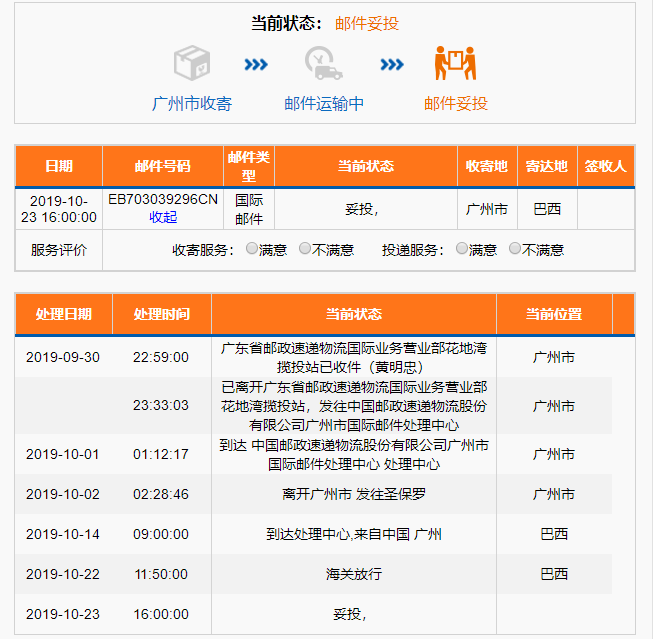Click the 11:50:00 time entry
Screen dimensions: 666x639
161,574
